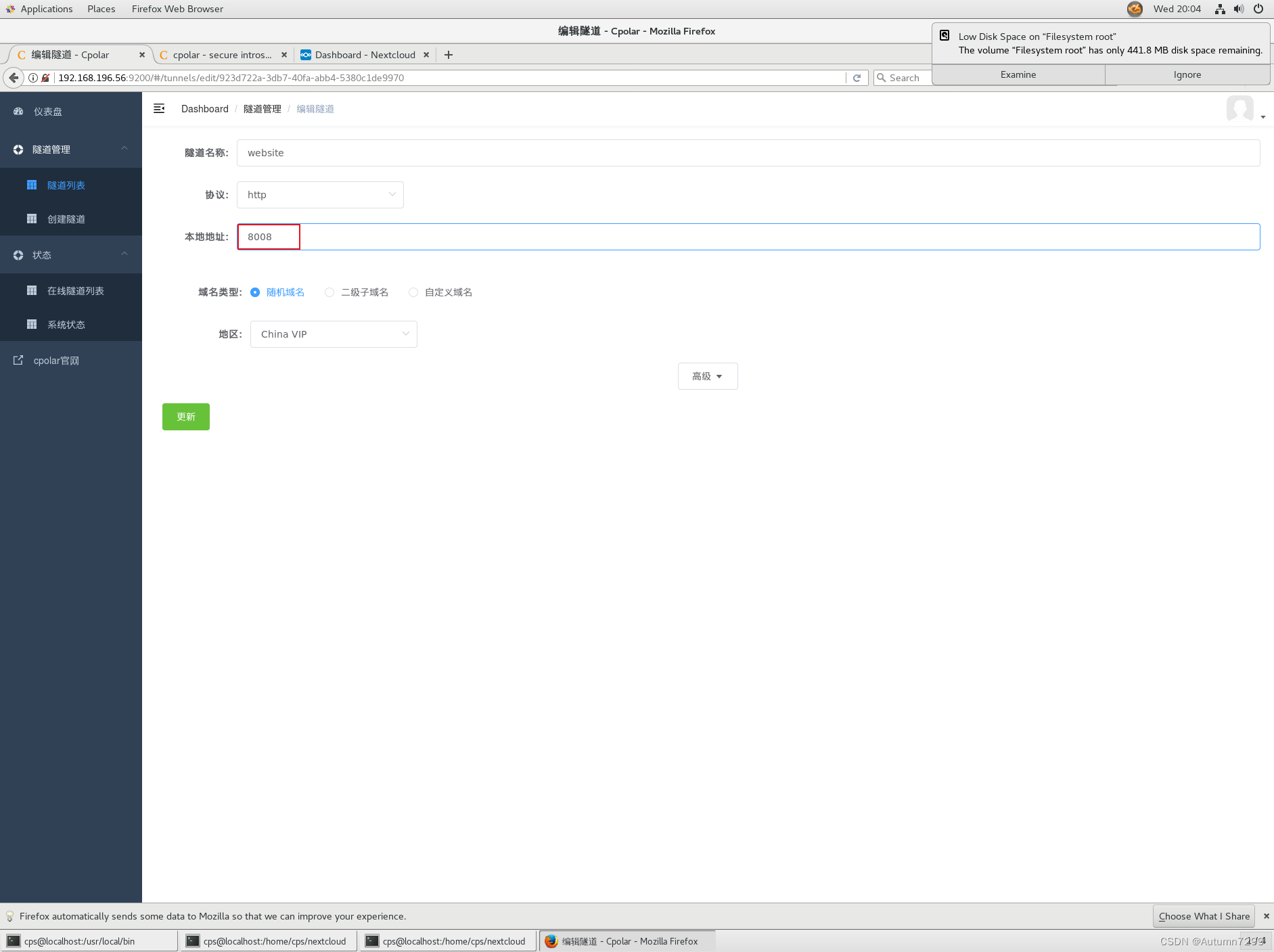Image resolution: width=1274 pixels, height=952 pixels.
Task: Open the cpolar官网 external link
Action: coord(71,361)
